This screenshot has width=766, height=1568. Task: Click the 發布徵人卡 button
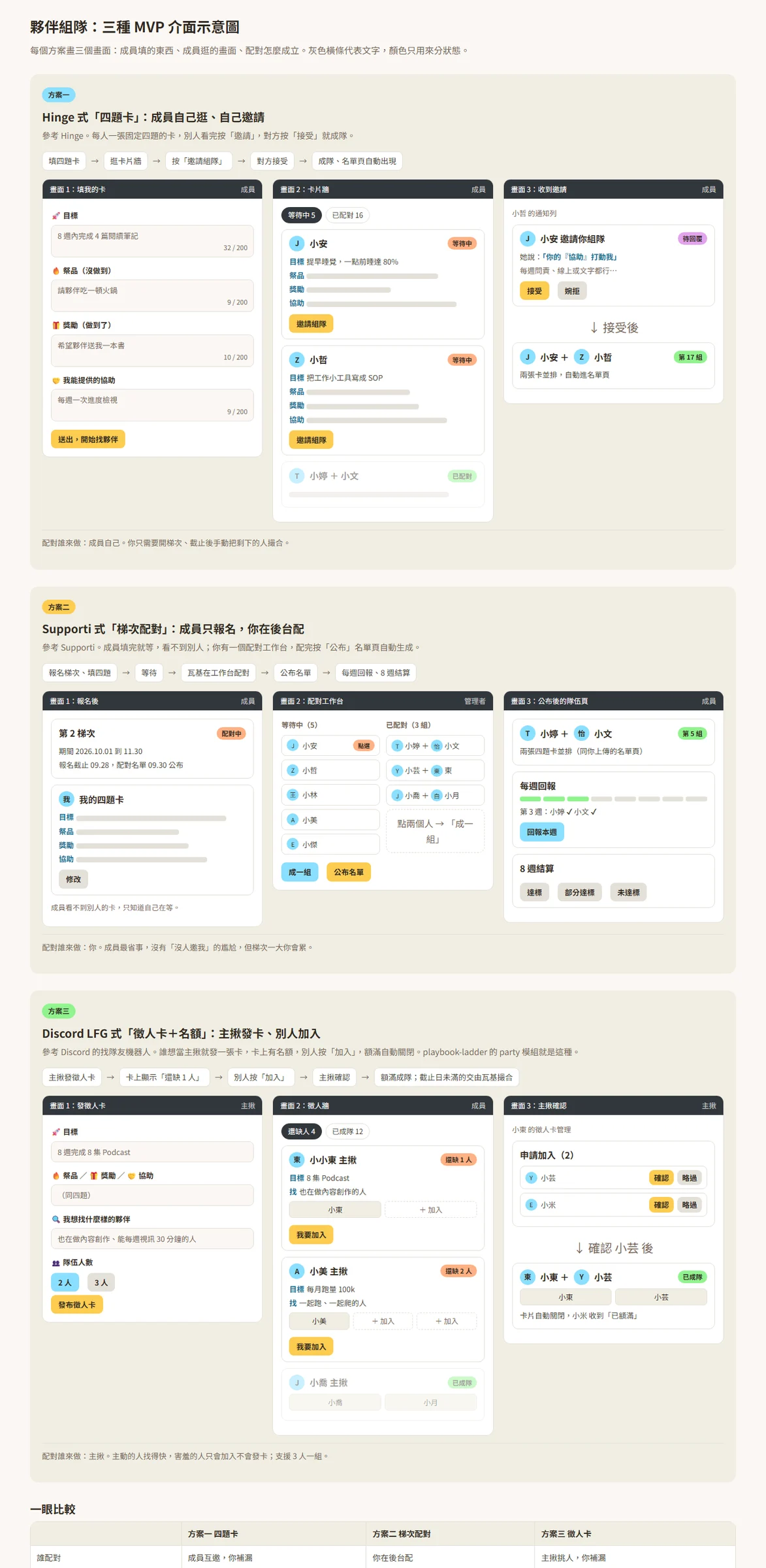click(x=77, y=1305)
